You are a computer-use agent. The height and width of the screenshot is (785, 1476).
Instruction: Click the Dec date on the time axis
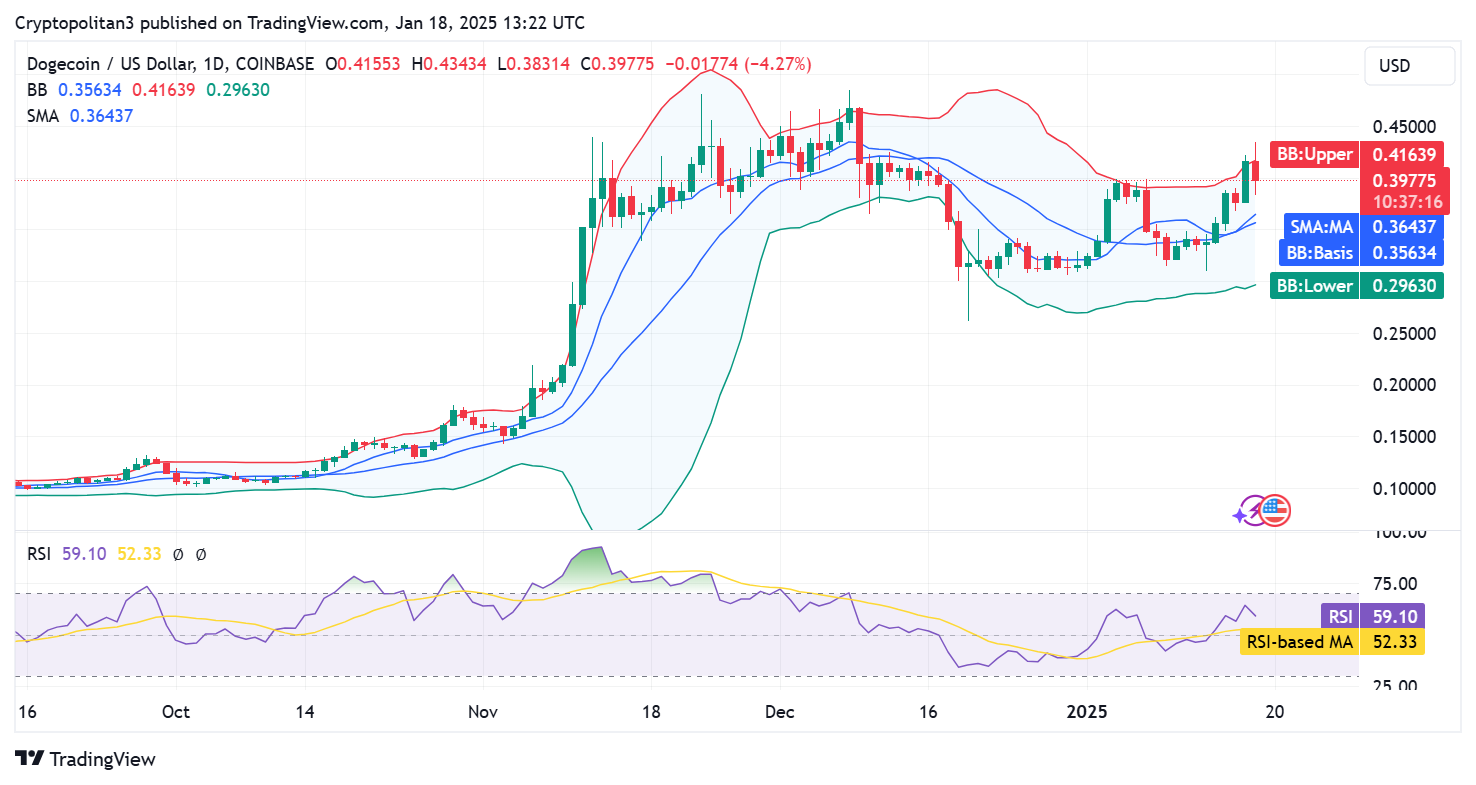(779, 712)
